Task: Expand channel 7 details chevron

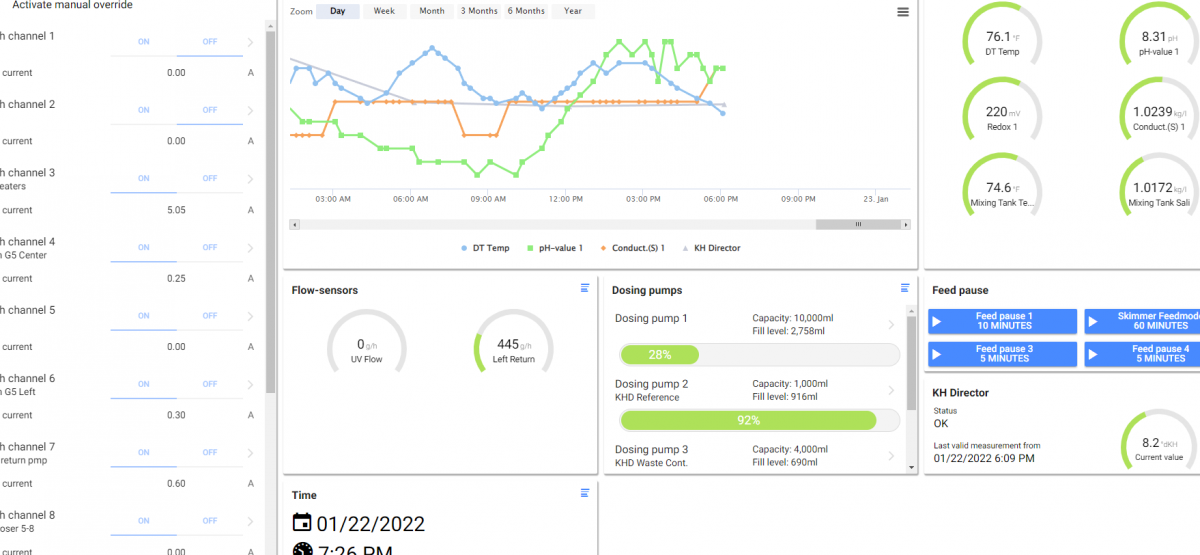Action: coord(251,452)
